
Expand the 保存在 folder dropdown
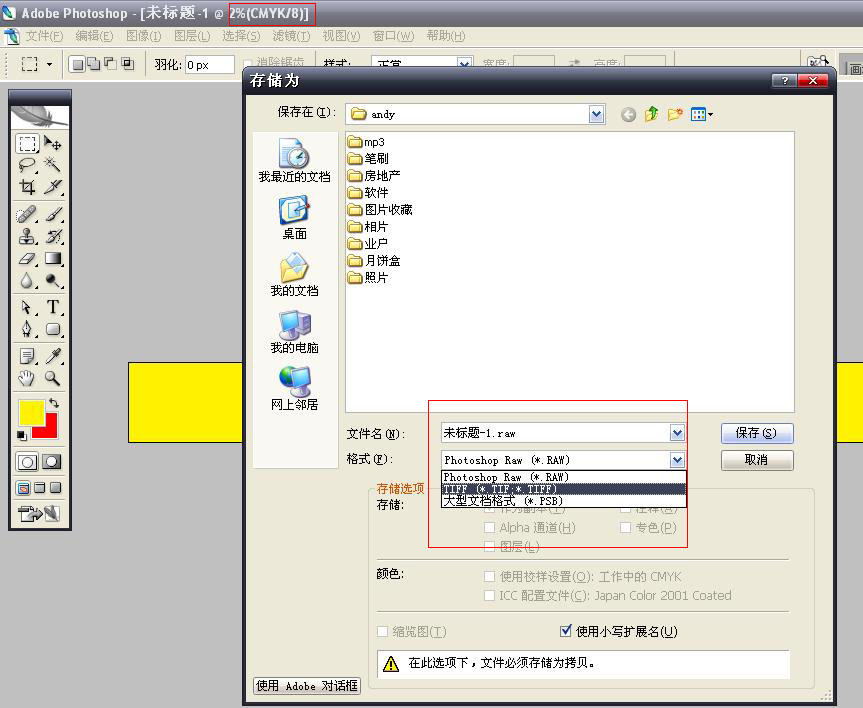pos(596,115)
